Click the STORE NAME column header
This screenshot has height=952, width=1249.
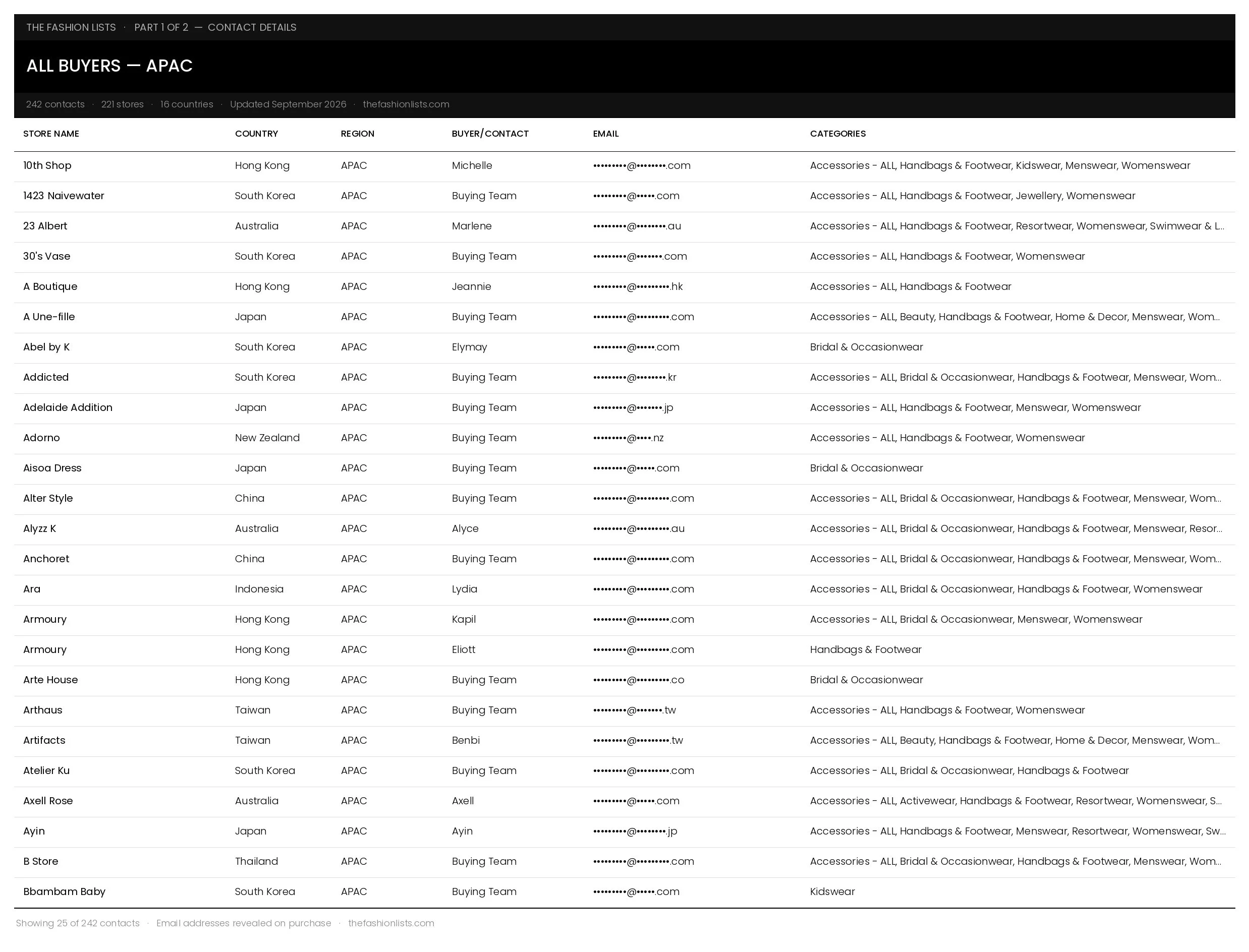(x=51, y=134)
